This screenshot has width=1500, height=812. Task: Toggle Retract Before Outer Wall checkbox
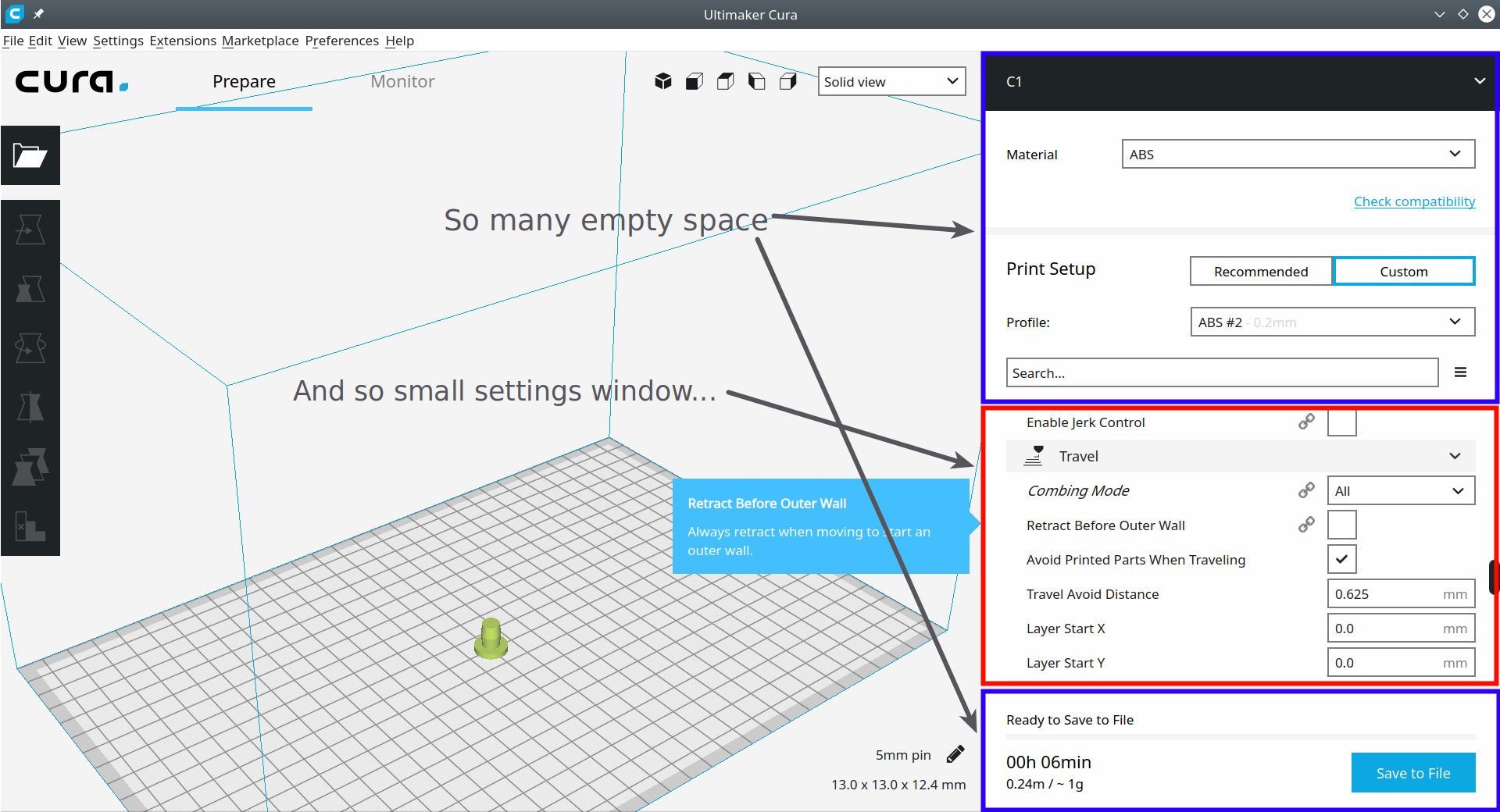1342,525
